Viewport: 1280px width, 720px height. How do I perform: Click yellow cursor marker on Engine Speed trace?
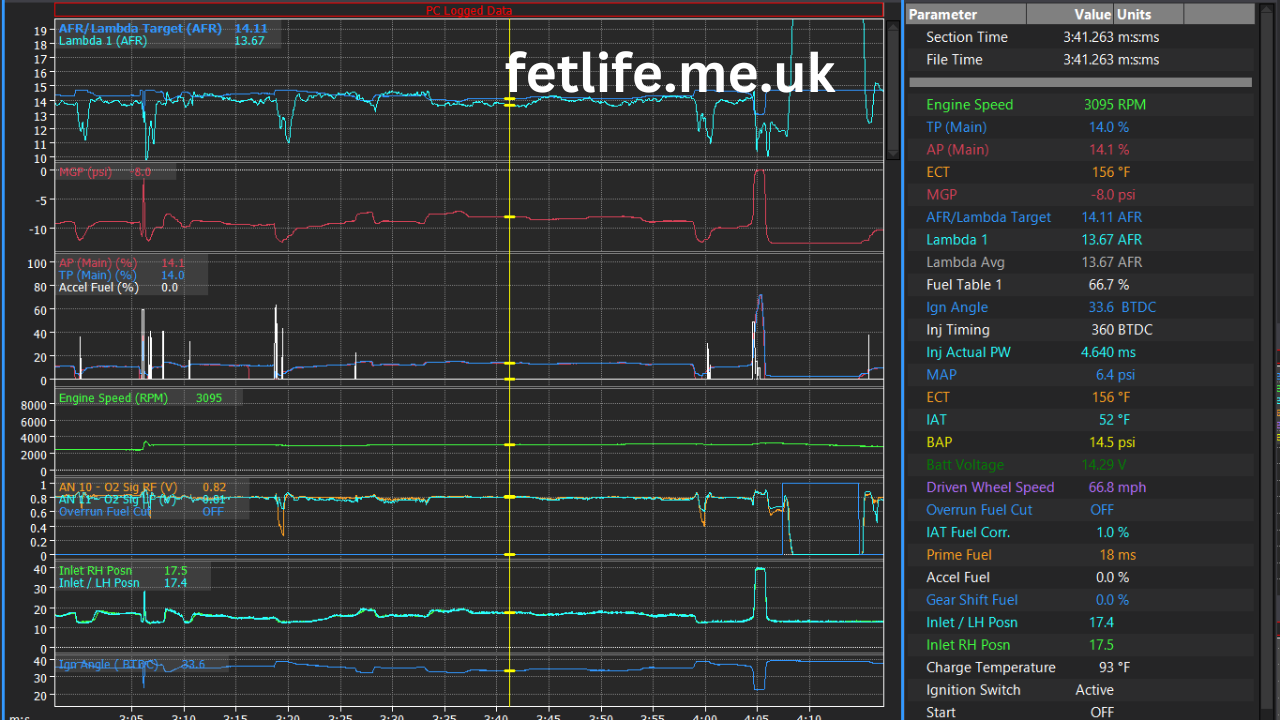coord(509,444)
